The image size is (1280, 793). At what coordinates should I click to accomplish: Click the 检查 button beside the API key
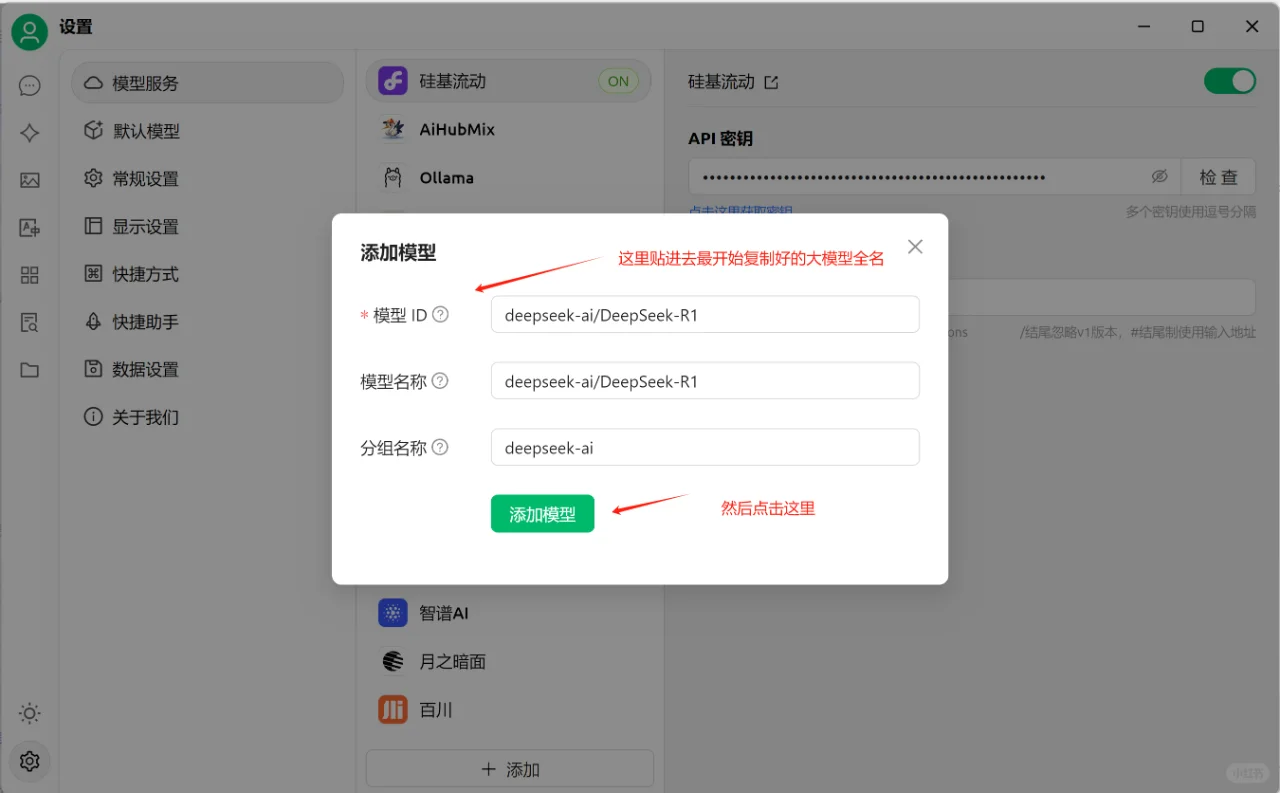click(1218, 176)
